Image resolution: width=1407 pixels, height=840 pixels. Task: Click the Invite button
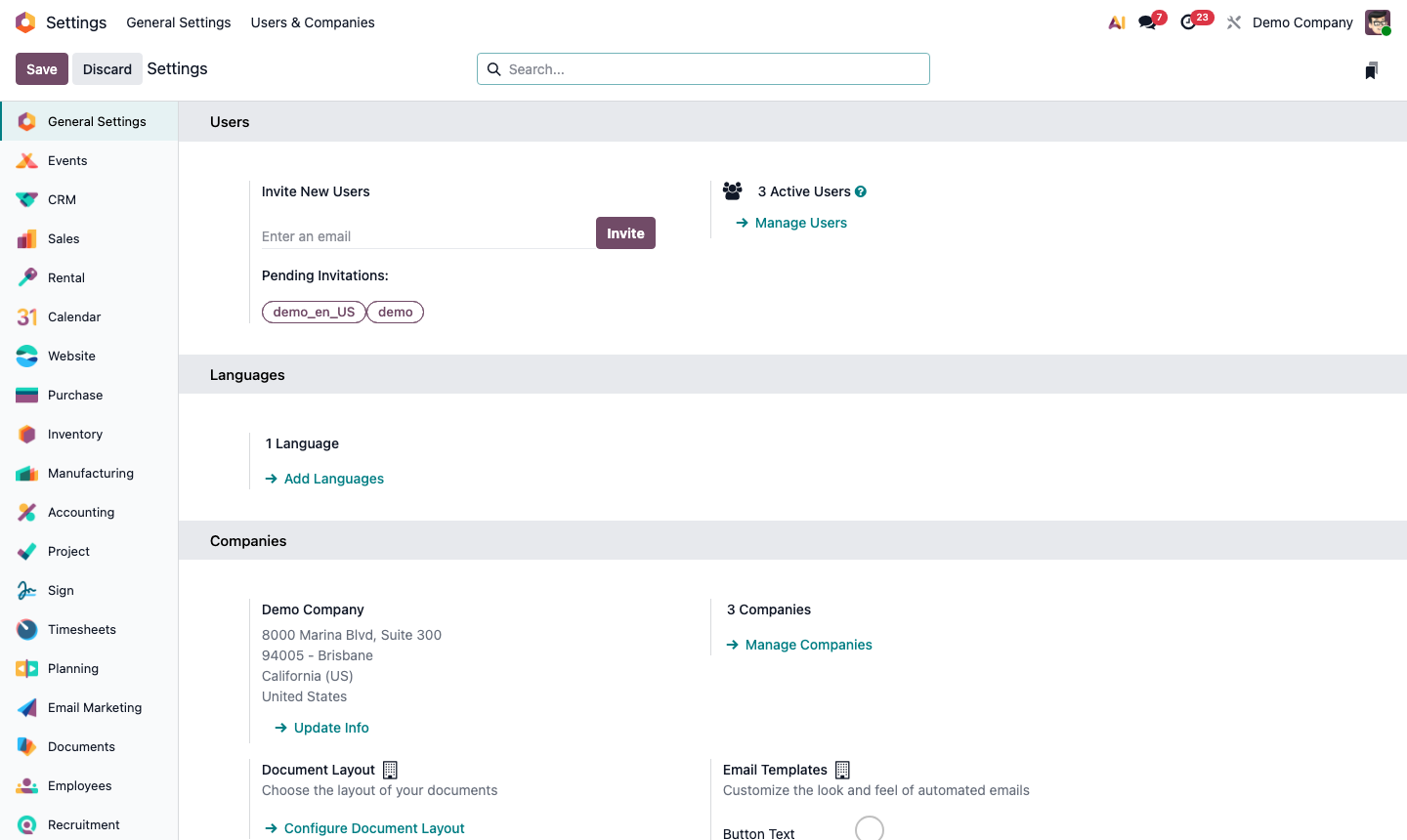click(625, 232)
